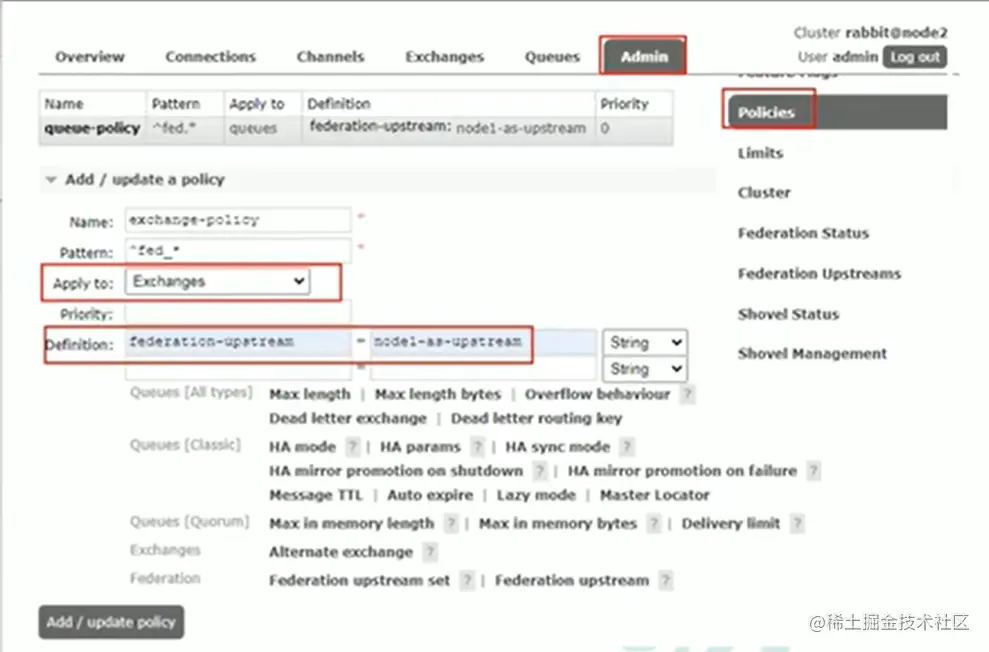Insert HA mirror promotion on shutdown key
Viewport: 989px width, 652px height.
point(396,471)
